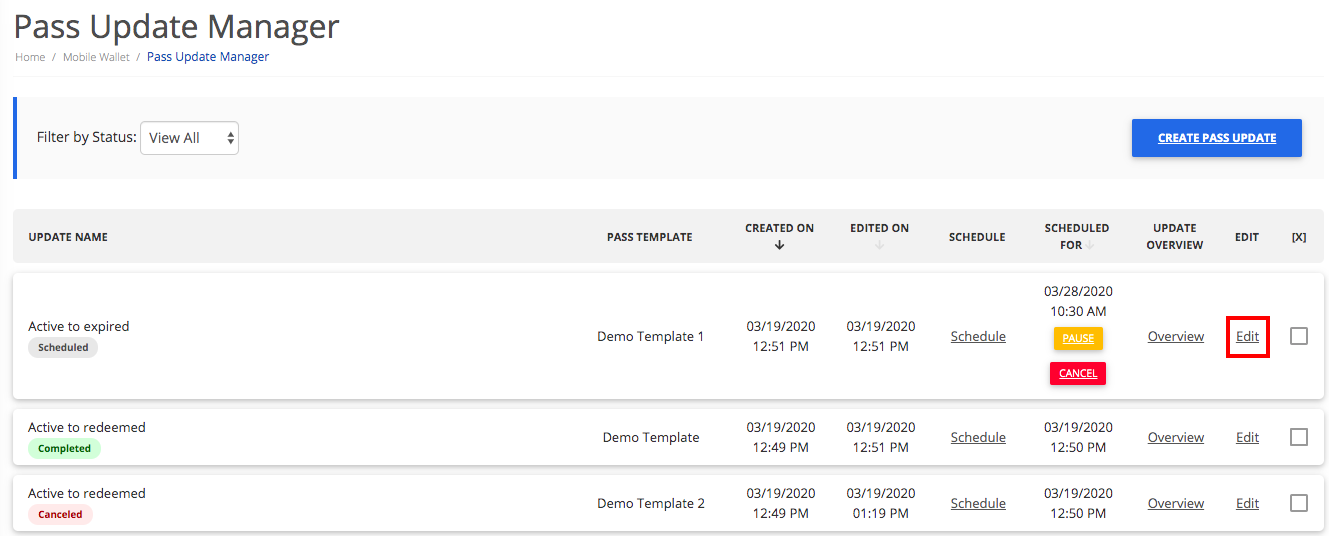The height and width of the screenshot is (536, 1329).
Task: Click the Overview link for Canceled update
Action: click(x=1175, y=503)
